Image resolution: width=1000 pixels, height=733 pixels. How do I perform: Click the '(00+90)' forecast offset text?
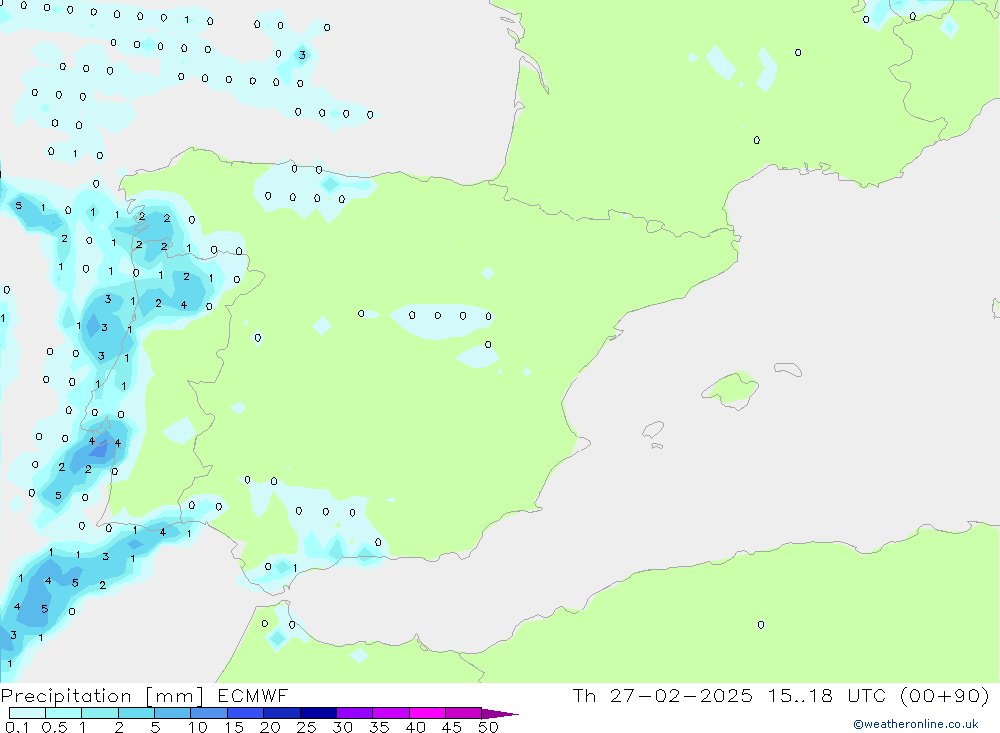945,695
